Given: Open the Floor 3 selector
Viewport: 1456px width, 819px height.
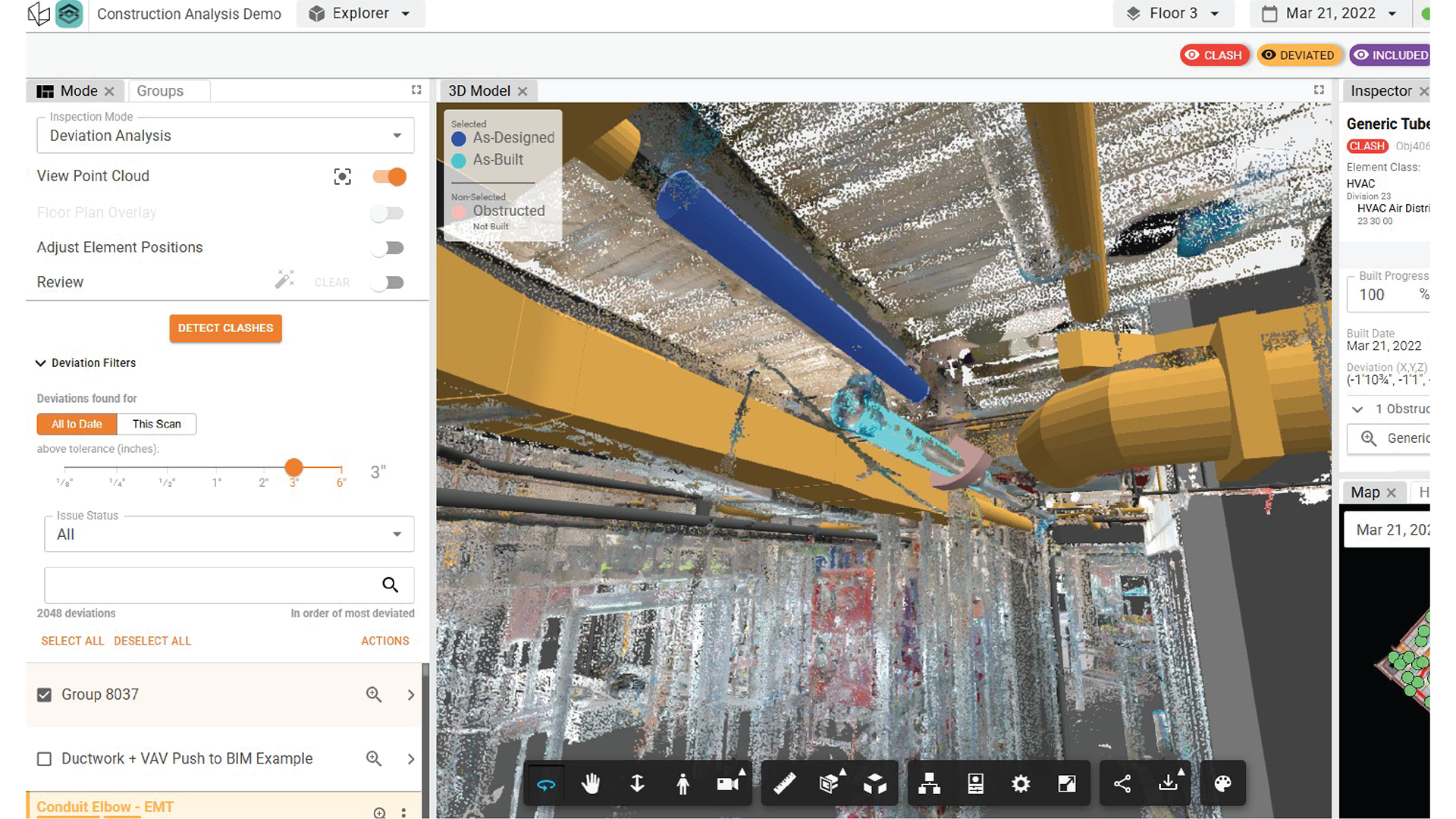Looking at the screenshot, I should click(1172, 14).
